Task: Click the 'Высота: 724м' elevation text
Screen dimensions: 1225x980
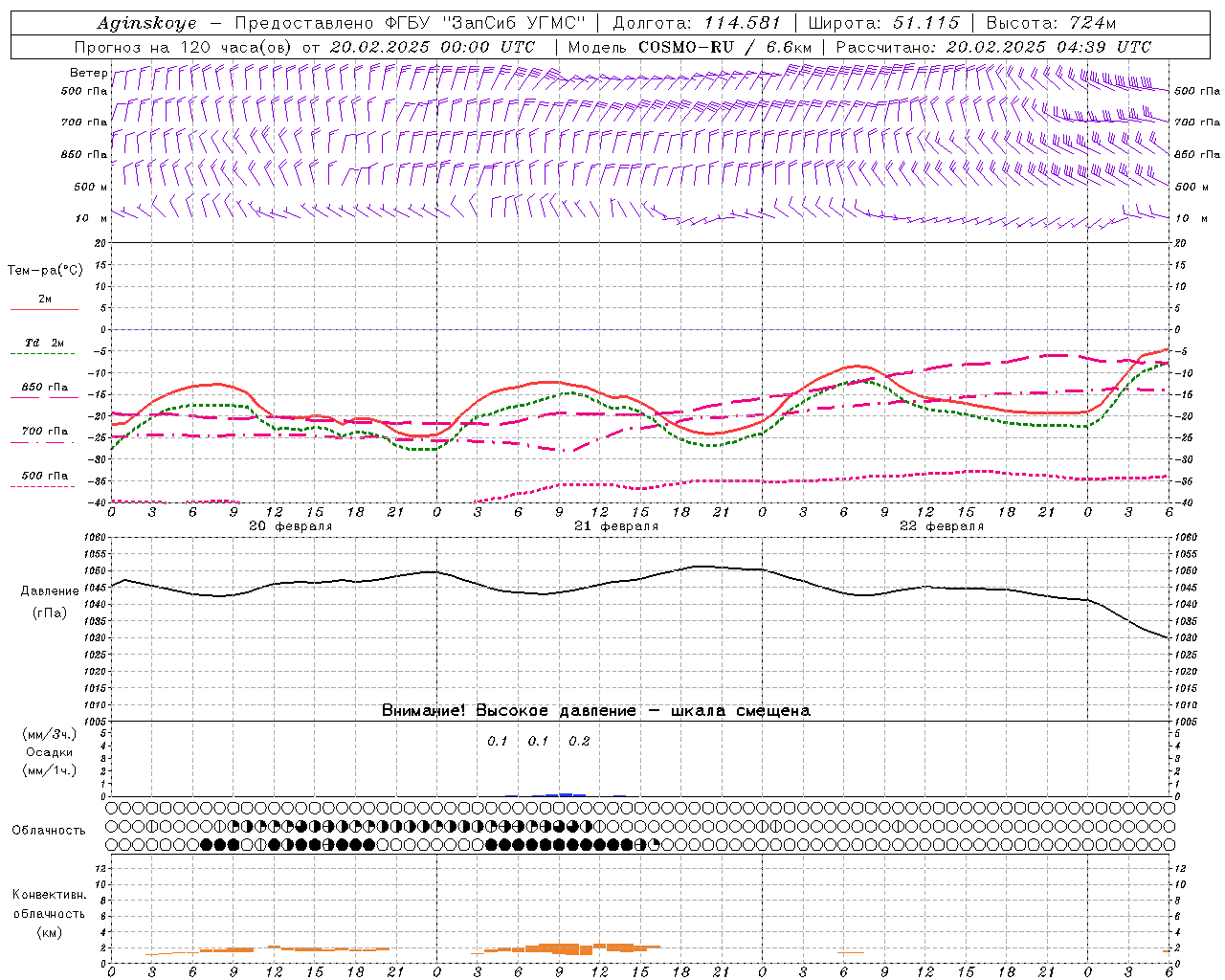Action: click(1051, 23)
